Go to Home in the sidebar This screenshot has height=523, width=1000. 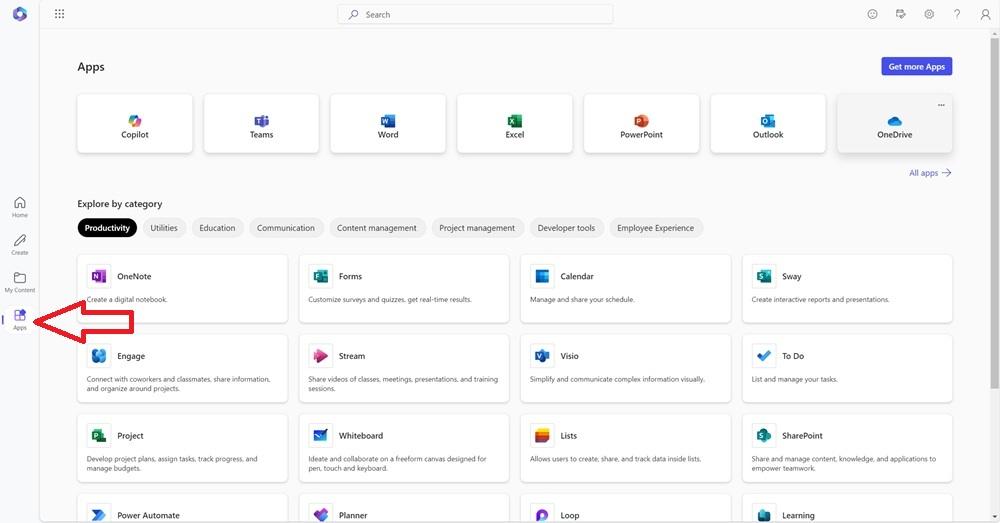[x=20, y=207]
